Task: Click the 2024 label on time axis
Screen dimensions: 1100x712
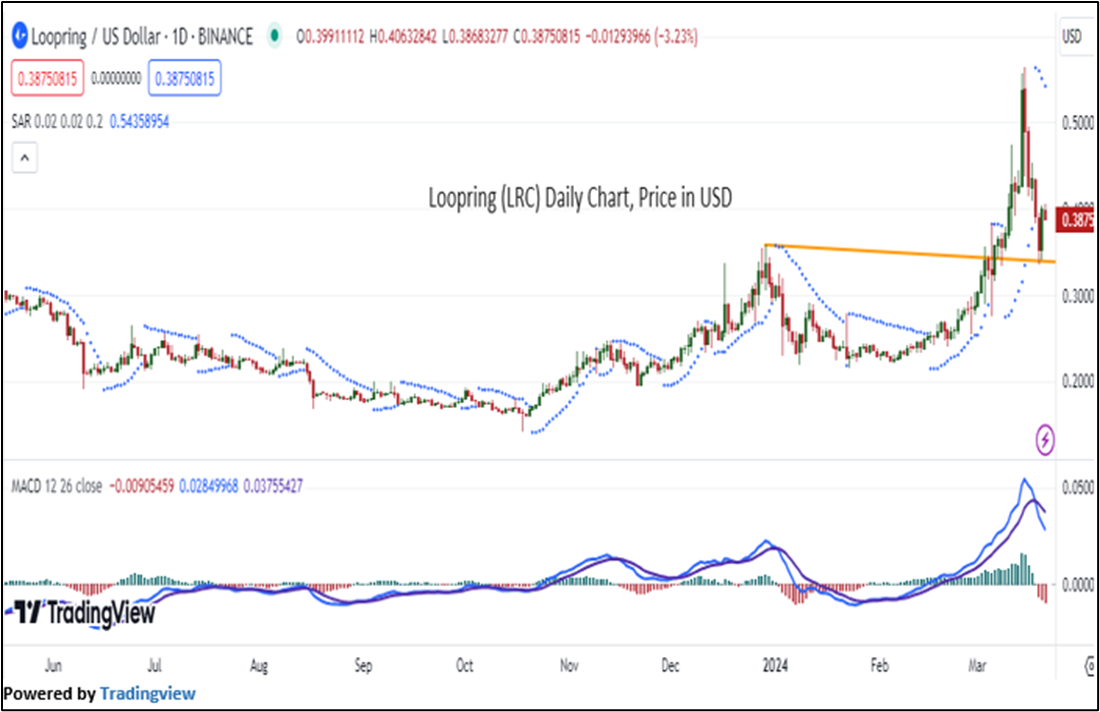Action: coord(775,665)
